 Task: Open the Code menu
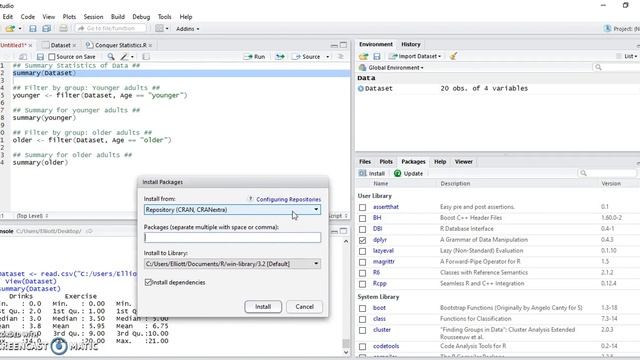click(28, 17)
